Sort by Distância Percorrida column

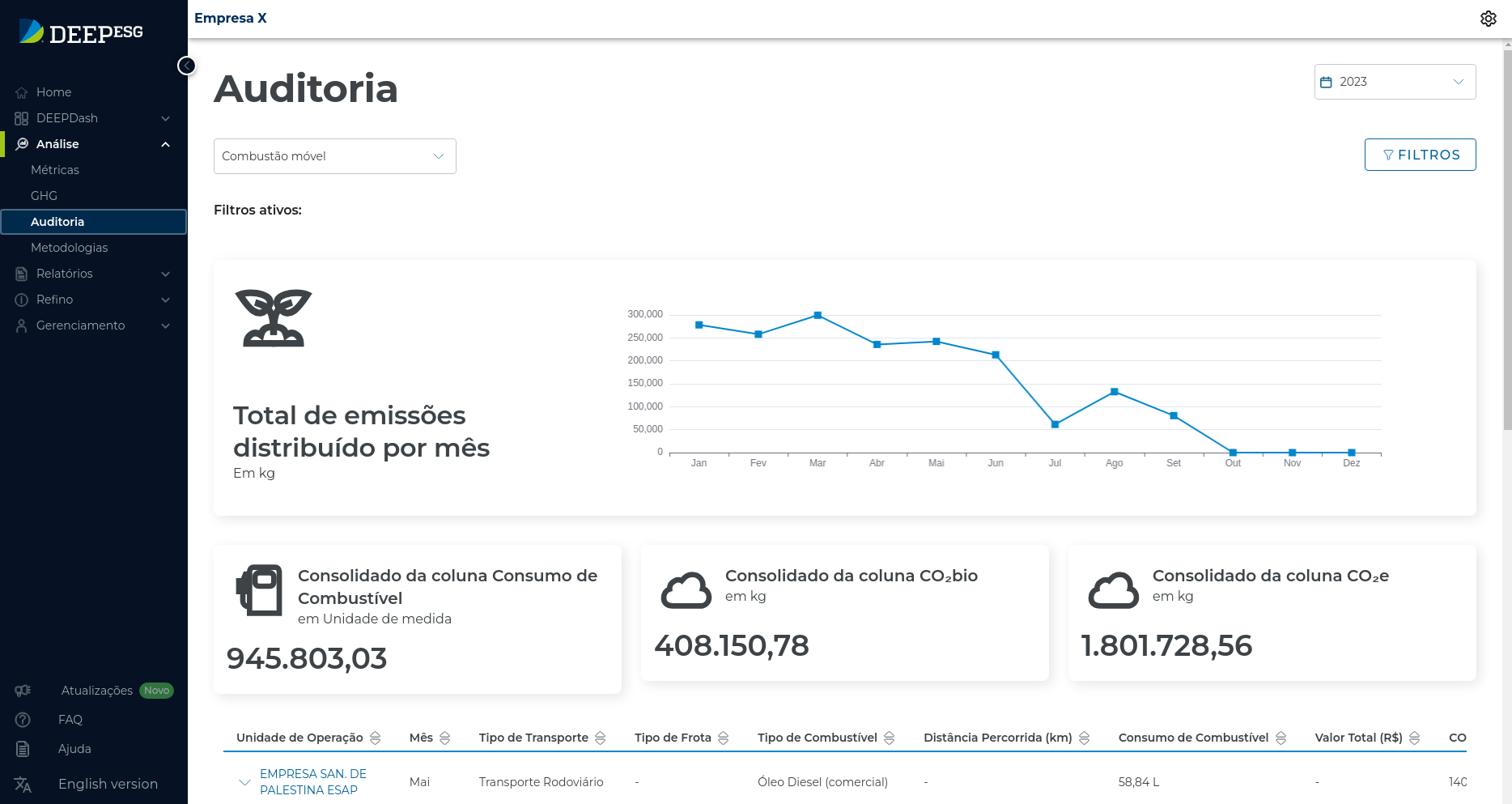point(1085,738)
